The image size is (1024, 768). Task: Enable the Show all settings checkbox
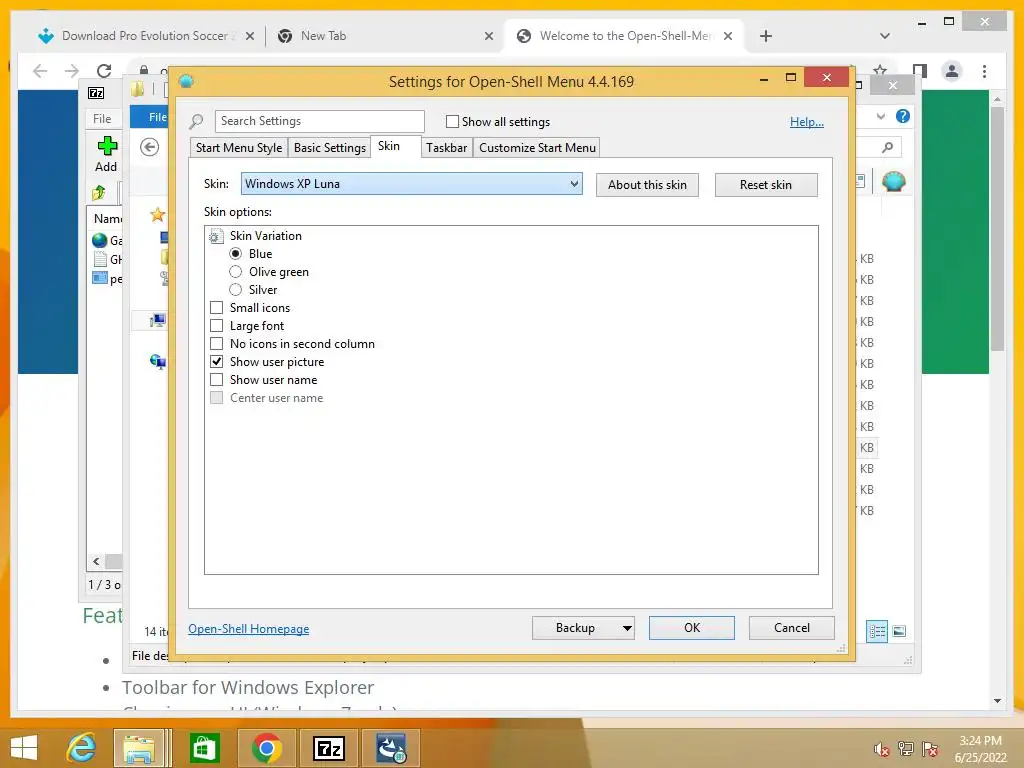[452, 121]
